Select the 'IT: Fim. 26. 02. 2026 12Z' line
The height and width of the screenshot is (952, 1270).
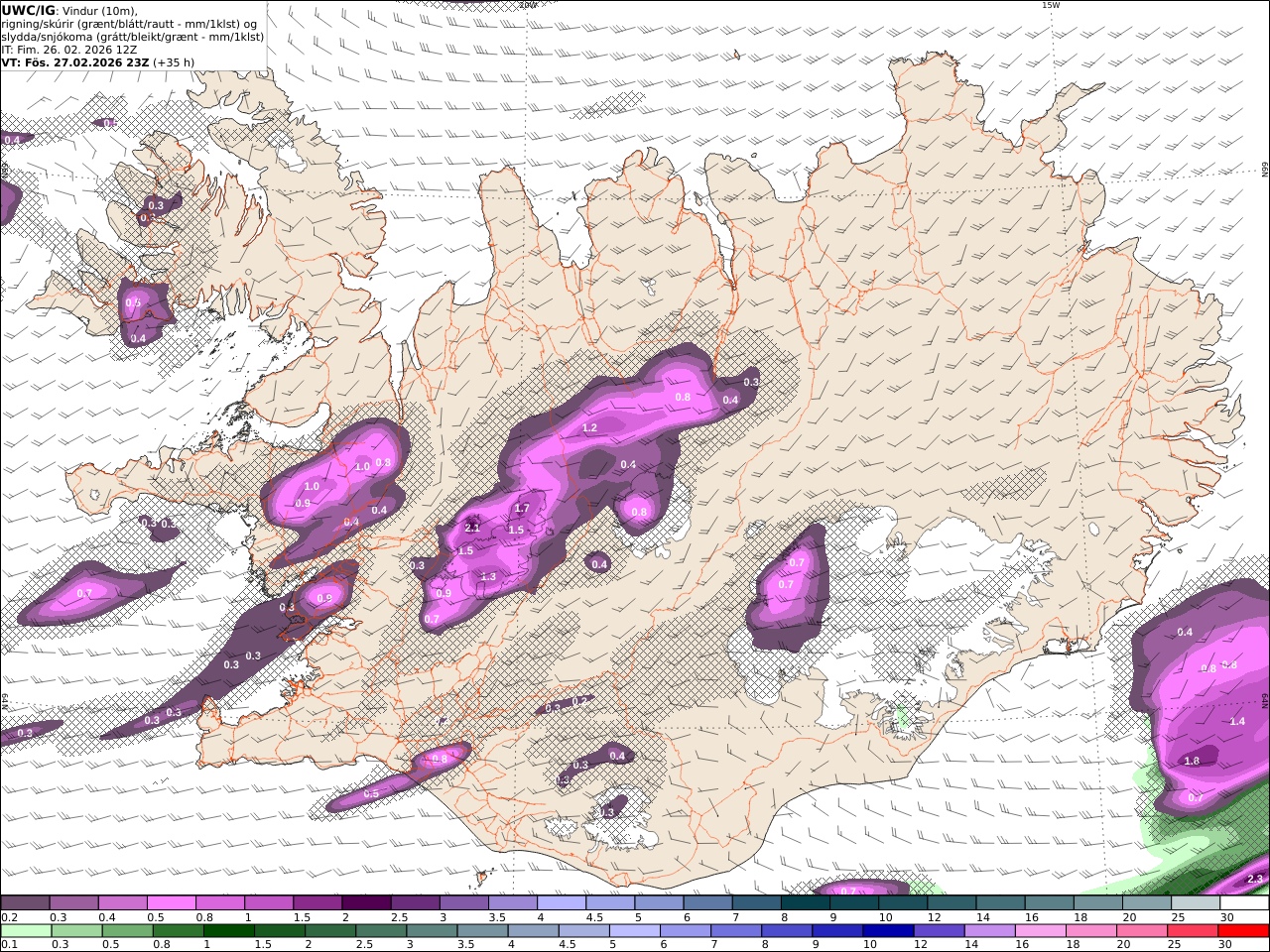(x=69, y=50)
